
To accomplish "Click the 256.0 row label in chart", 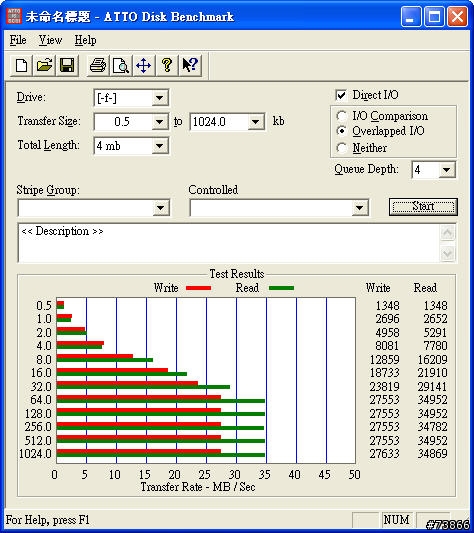I will point(38,427).
